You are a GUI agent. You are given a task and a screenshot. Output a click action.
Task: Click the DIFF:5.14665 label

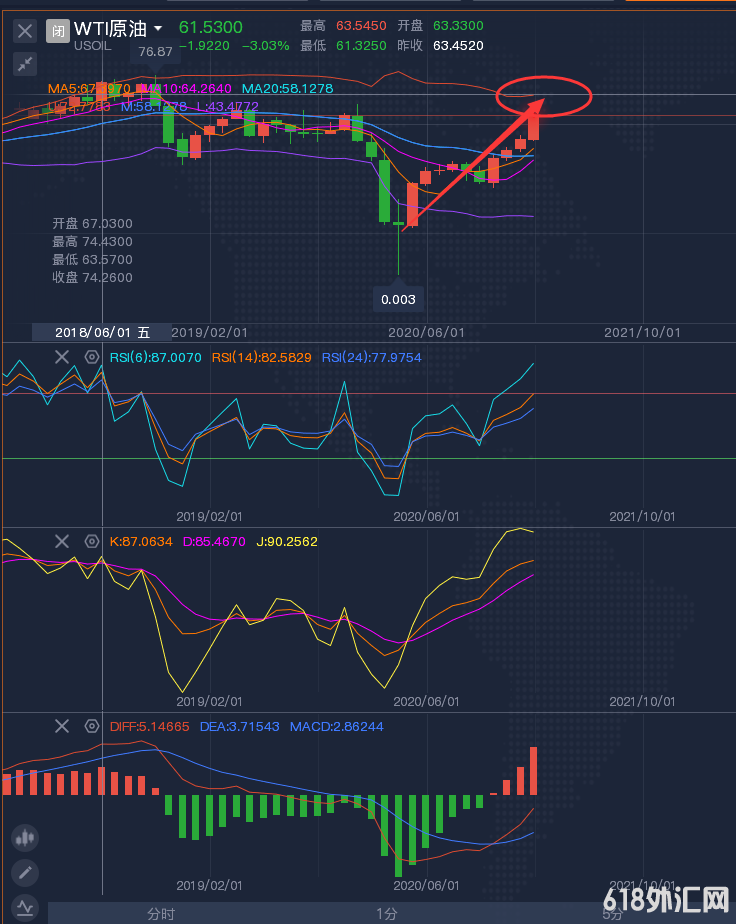(x=150, y=727)
